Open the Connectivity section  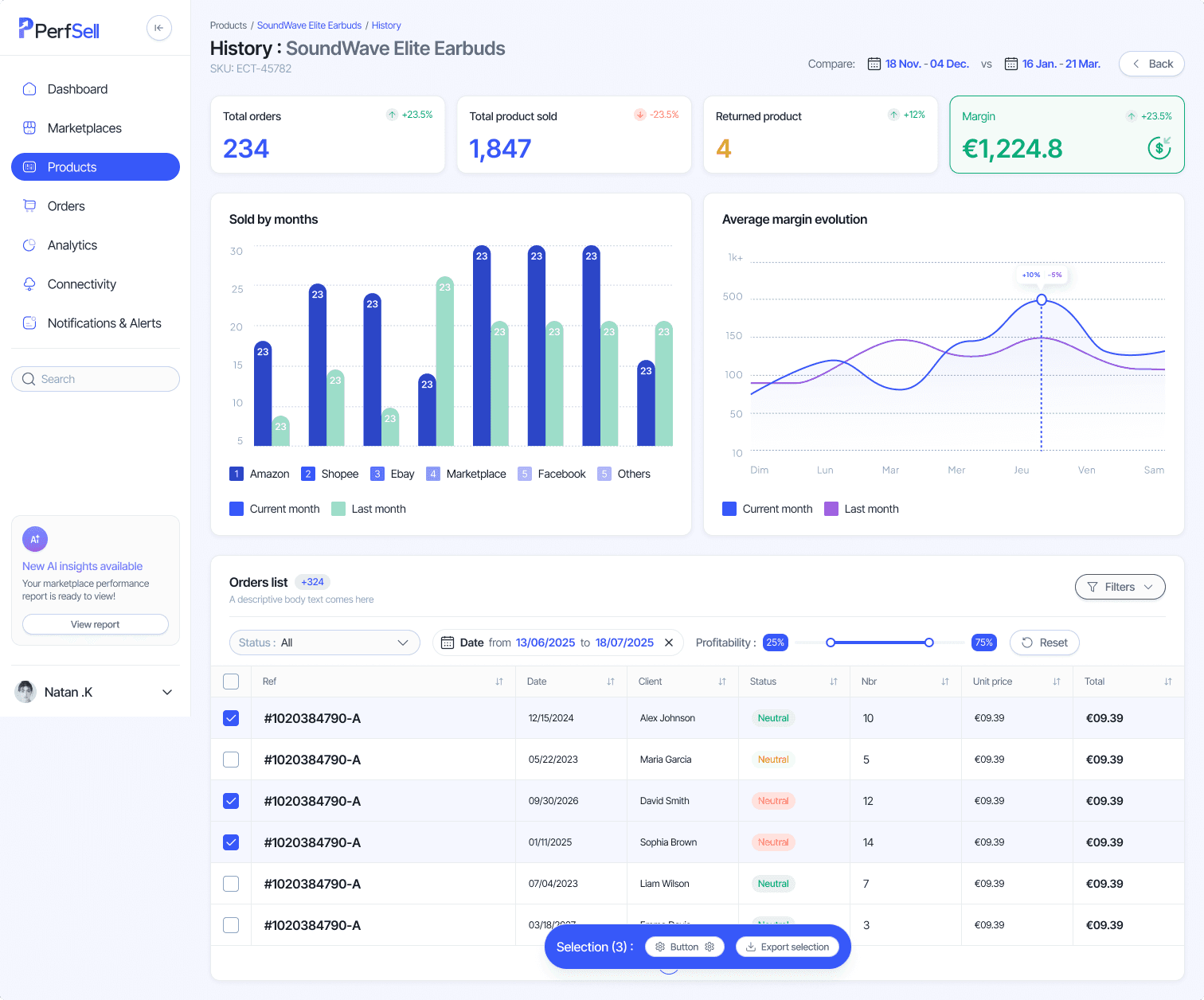pyautogui.click(x=96, y=284)
